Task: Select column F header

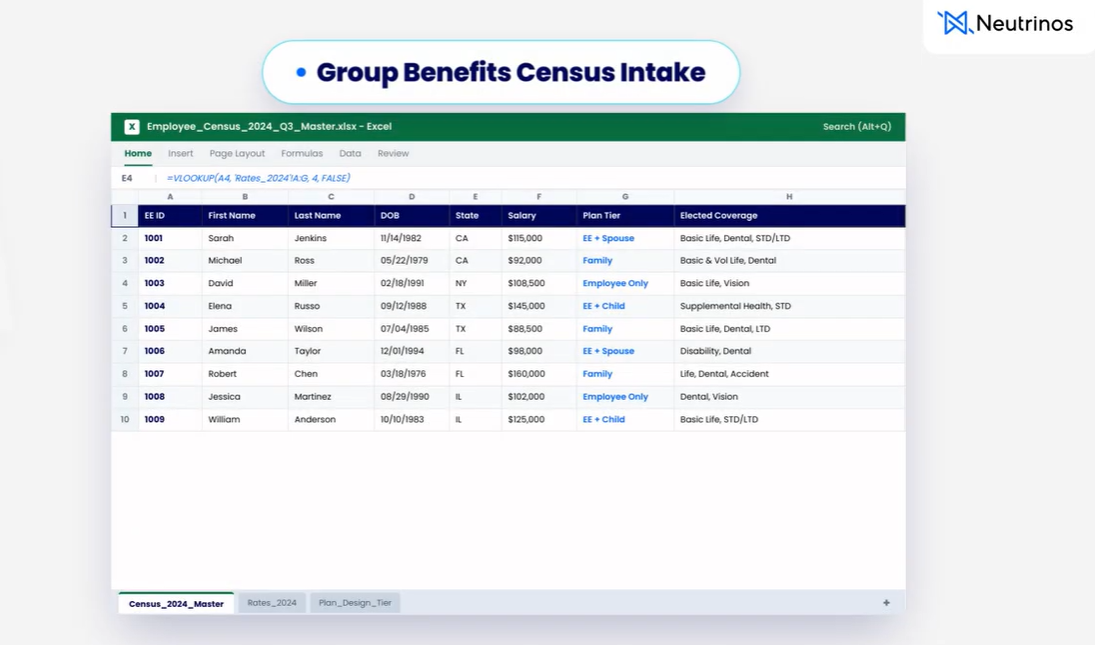Action: 539,197
